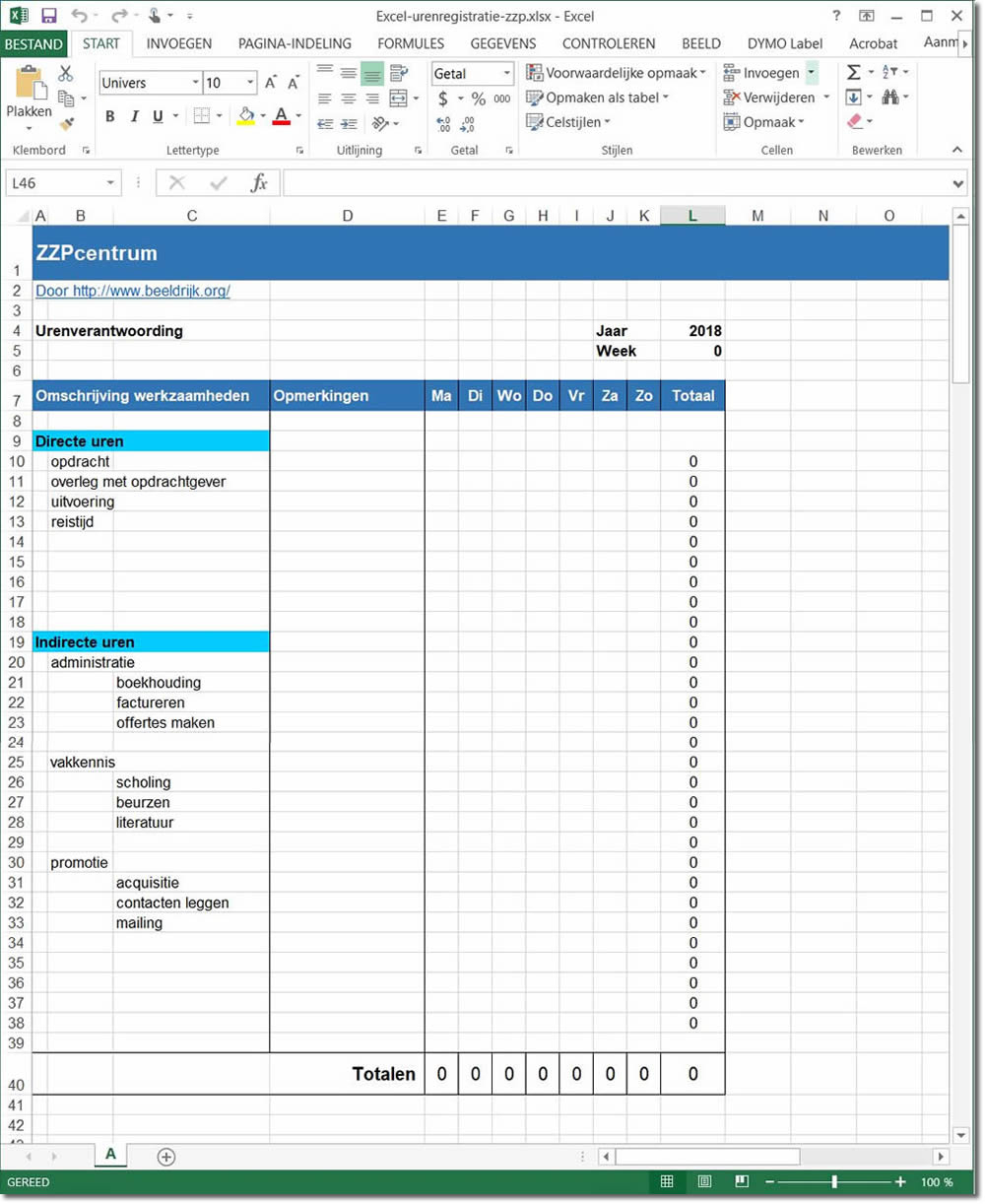Image resolution: width=985 pixels, height=1204 pixels.
Task: Apply cell borders icon
Action: click(201, 116)
